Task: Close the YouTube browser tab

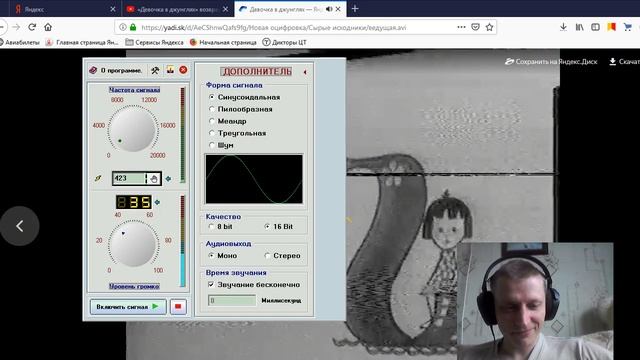Action: [x=225, y=9]
